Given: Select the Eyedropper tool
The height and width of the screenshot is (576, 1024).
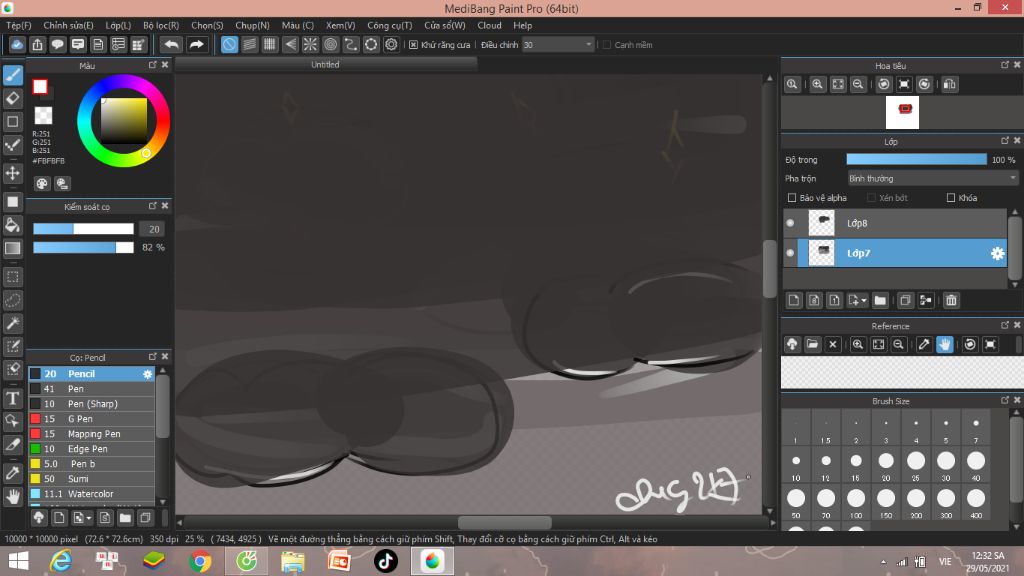Looking at the screenshot, I should click(x=13, y=473).
